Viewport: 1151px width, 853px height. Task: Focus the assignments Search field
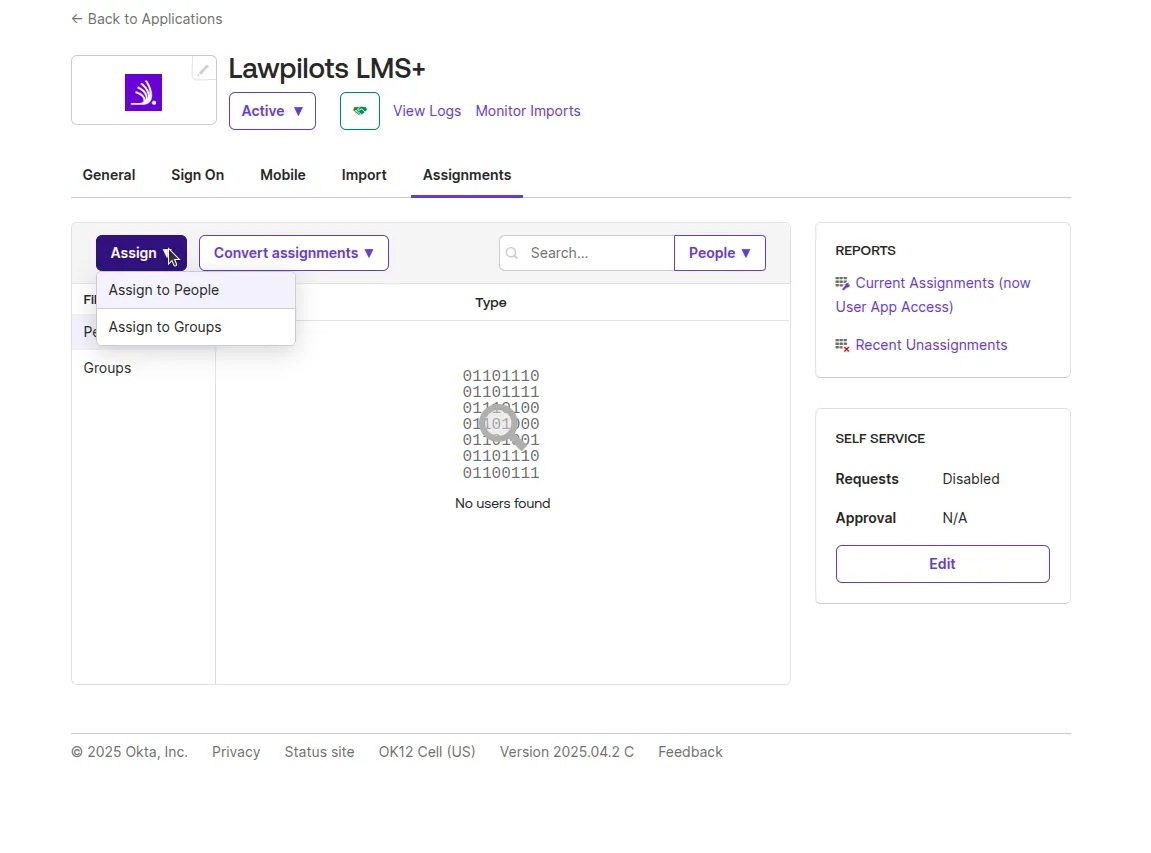pyautogui.click(x=587, y=253)
